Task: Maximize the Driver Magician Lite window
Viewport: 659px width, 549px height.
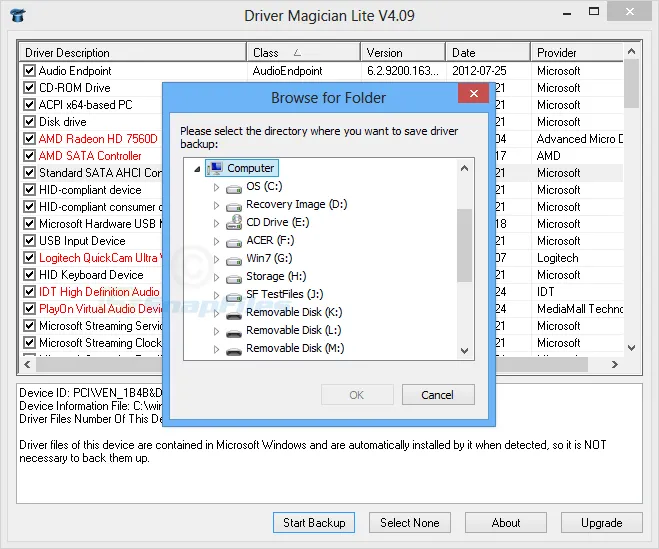Action: (594, 12)
